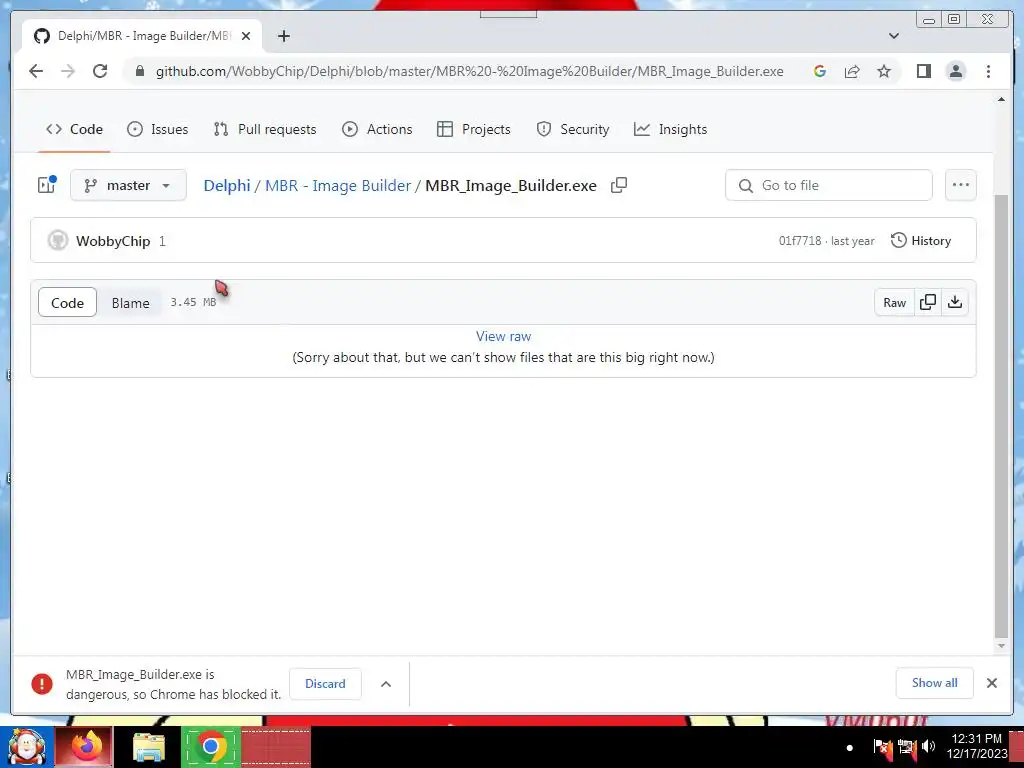Viewport: 1024px width, 768px height.
Task: Select the Code view toggle
Action: click(67, 302)
